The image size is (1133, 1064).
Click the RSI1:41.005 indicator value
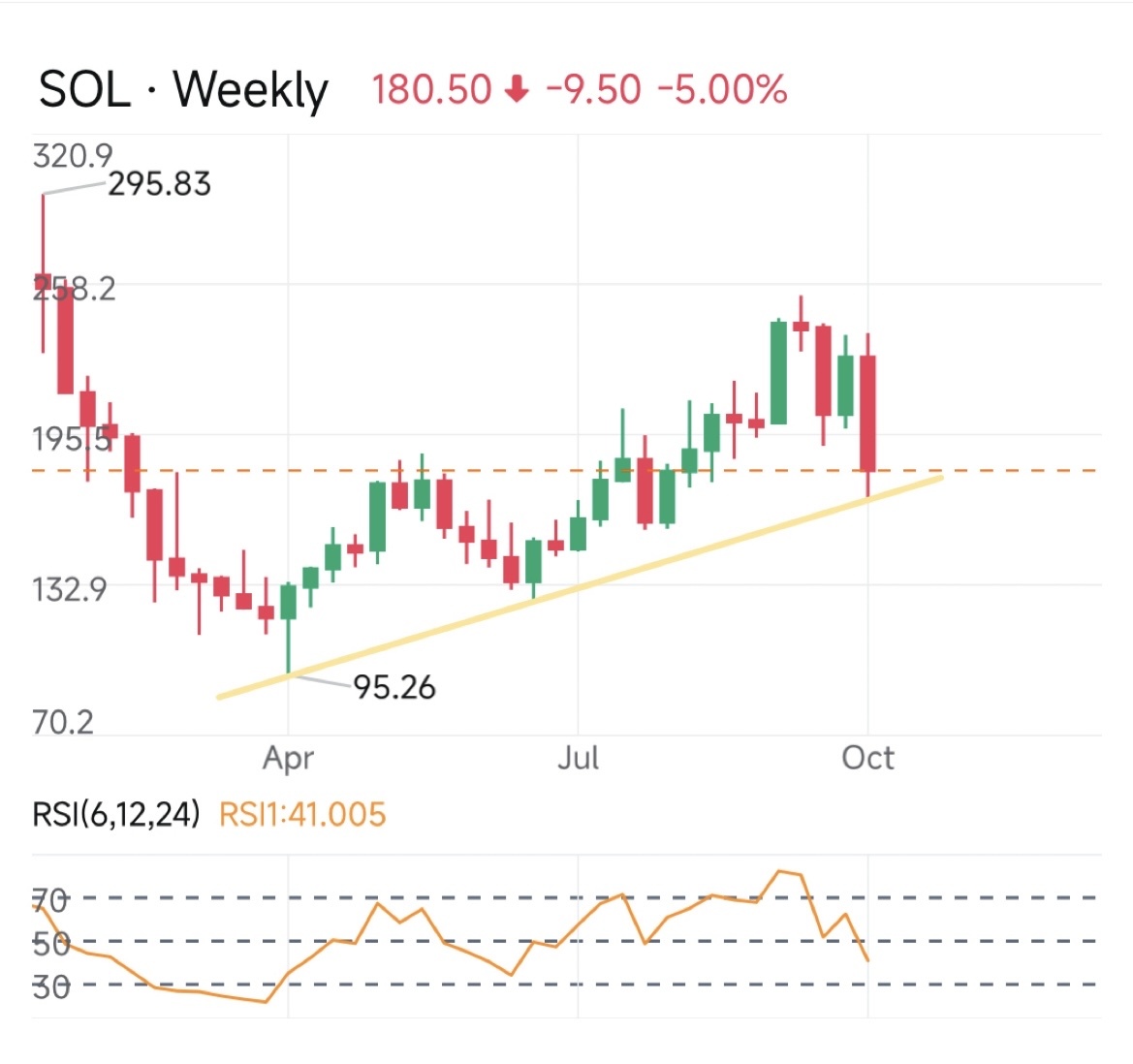click(302, 814)
